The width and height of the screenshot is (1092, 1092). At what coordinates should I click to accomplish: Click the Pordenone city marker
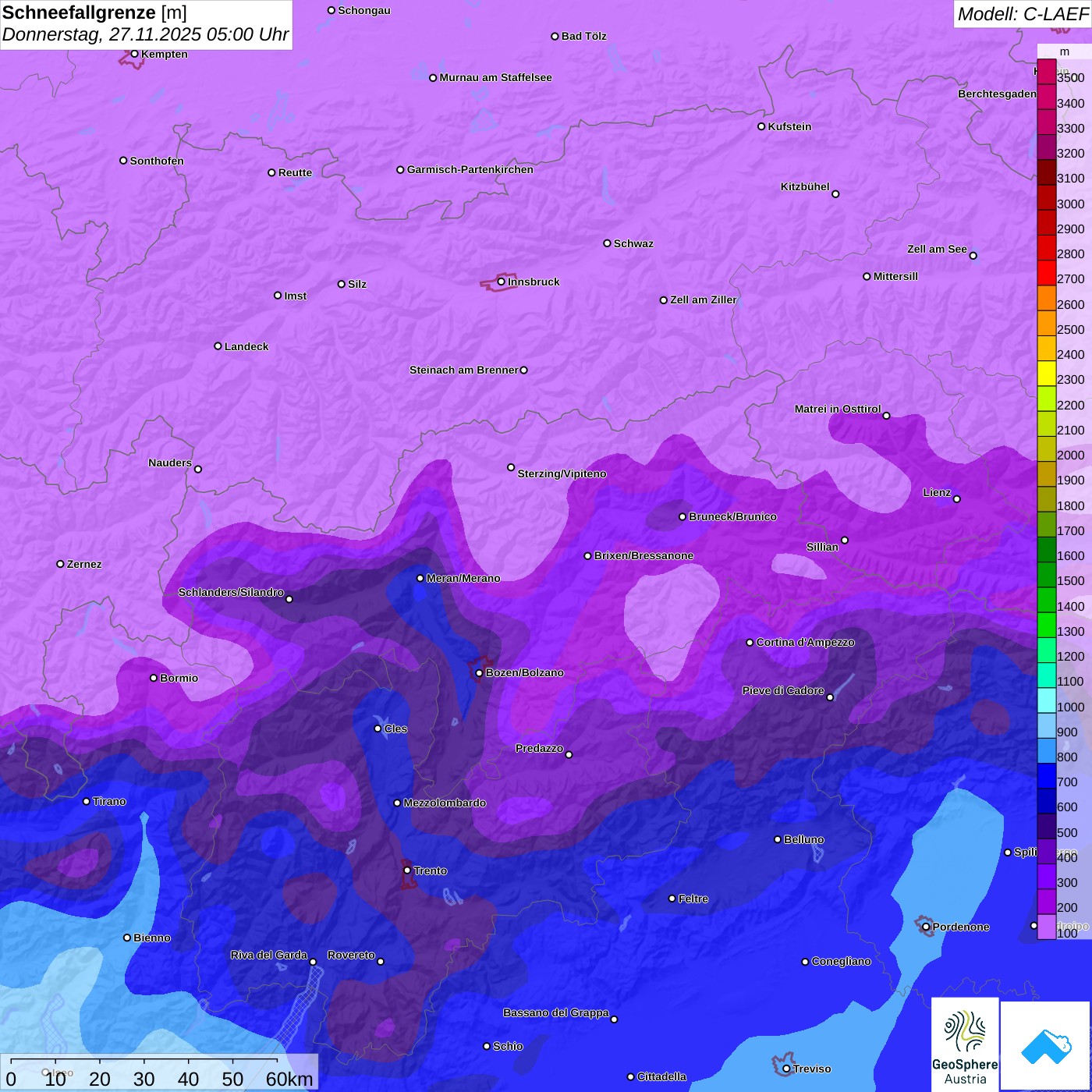pos(926,927)
